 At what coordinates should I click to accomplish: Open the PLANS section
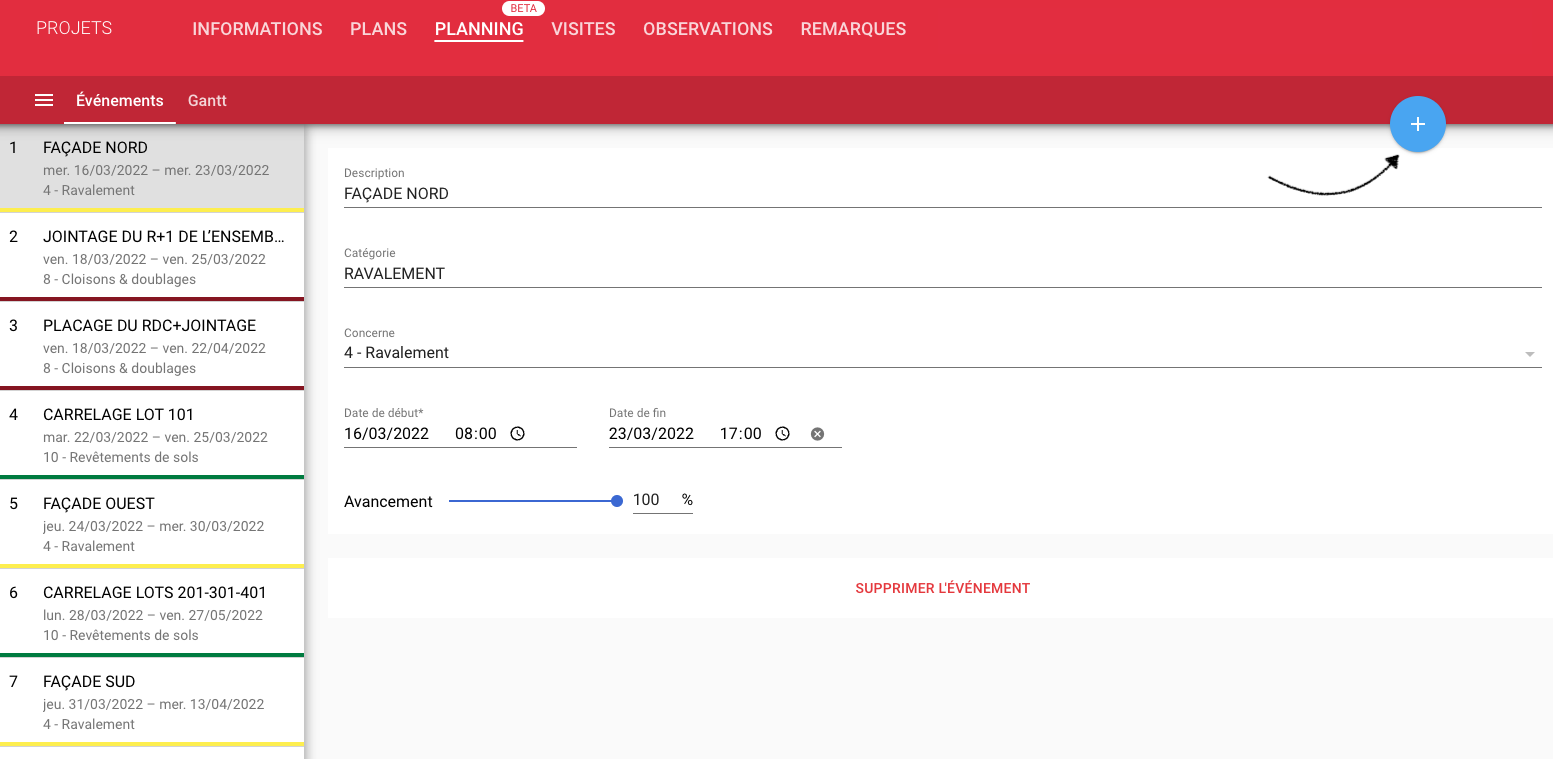[378, 29]
